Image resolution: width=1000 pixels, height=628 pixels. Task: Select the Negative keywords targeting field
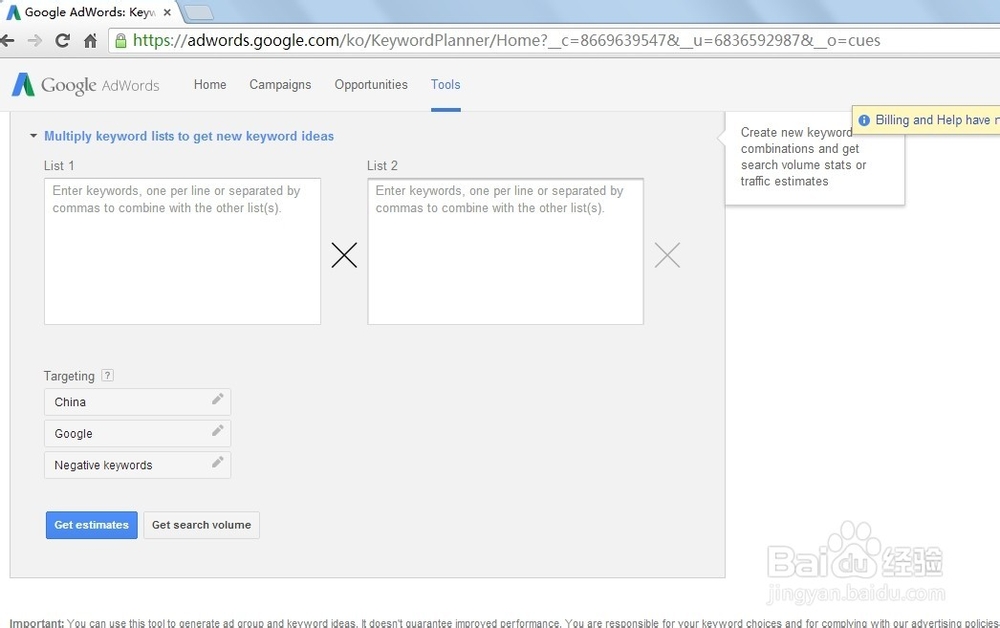[x=138, y=465]
